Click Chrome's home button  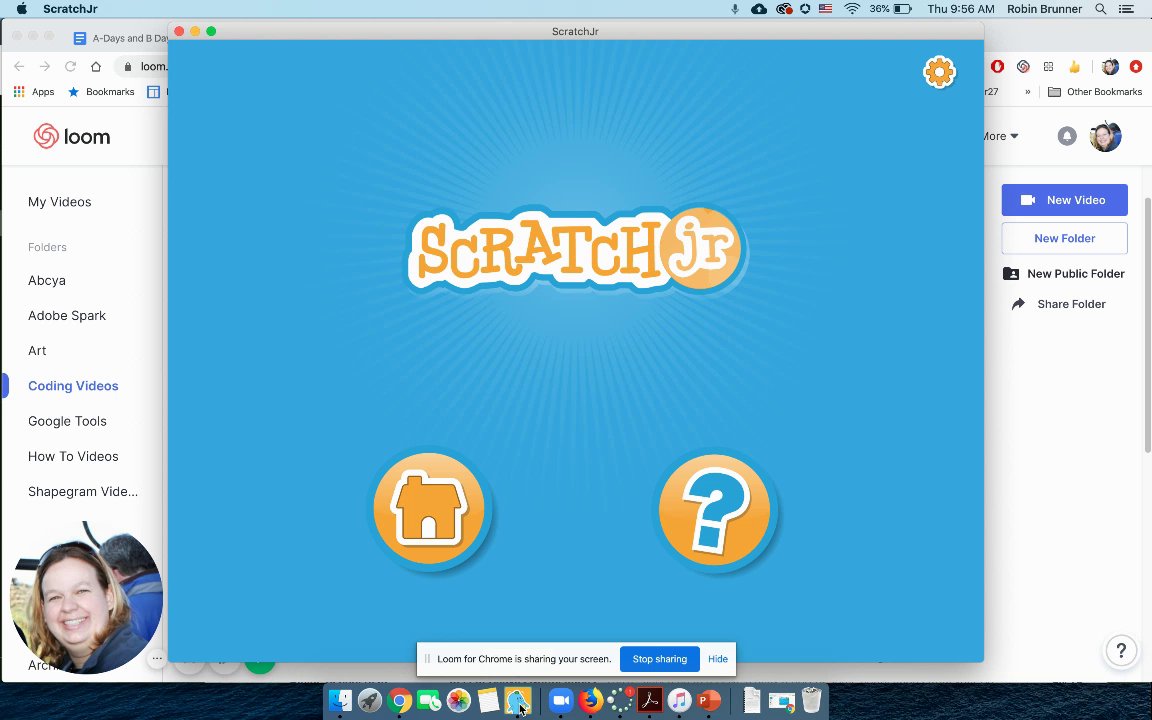[x=96, y=66]
